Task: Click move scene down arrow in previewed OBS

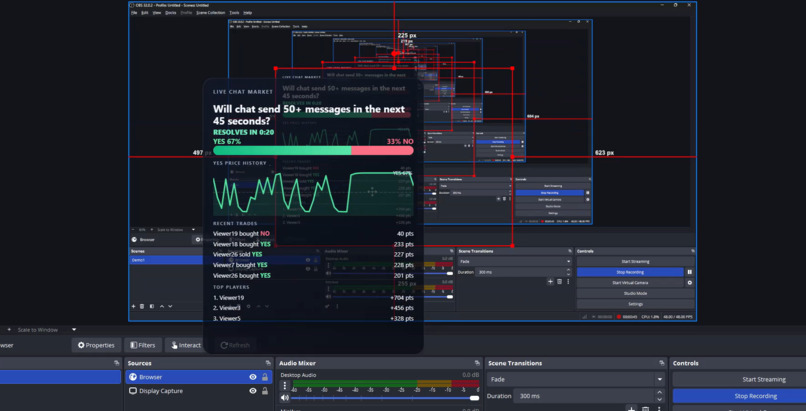Action: coord(170,306)
